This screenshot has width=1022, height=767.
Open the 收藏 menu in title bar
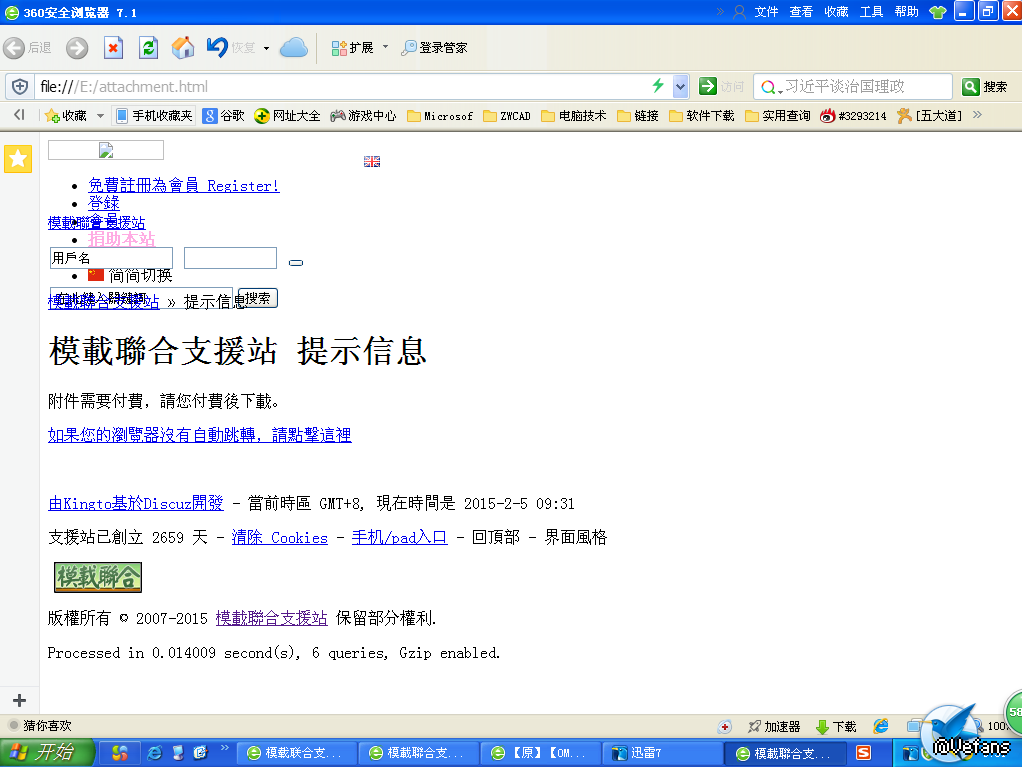tap(836, 12)
